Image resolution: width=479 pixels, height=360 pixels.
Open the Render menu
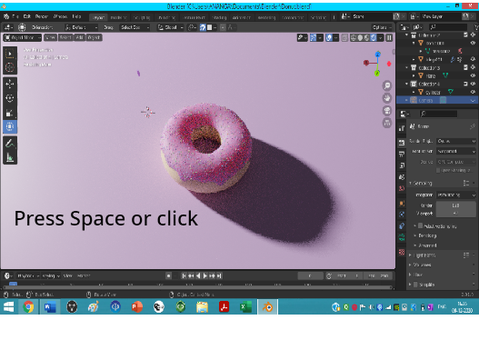(42, 16)
